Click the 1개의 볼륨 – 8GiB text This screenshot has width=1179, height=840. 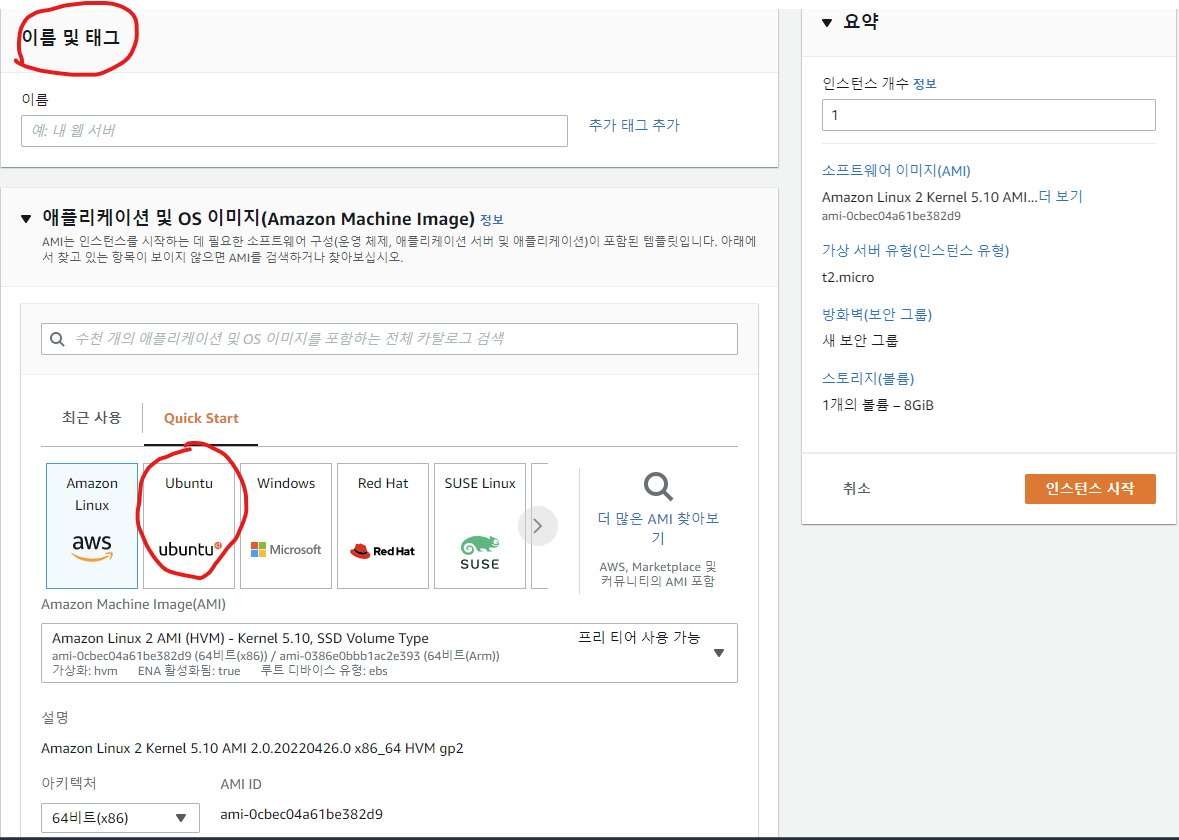tap(877, 405)
